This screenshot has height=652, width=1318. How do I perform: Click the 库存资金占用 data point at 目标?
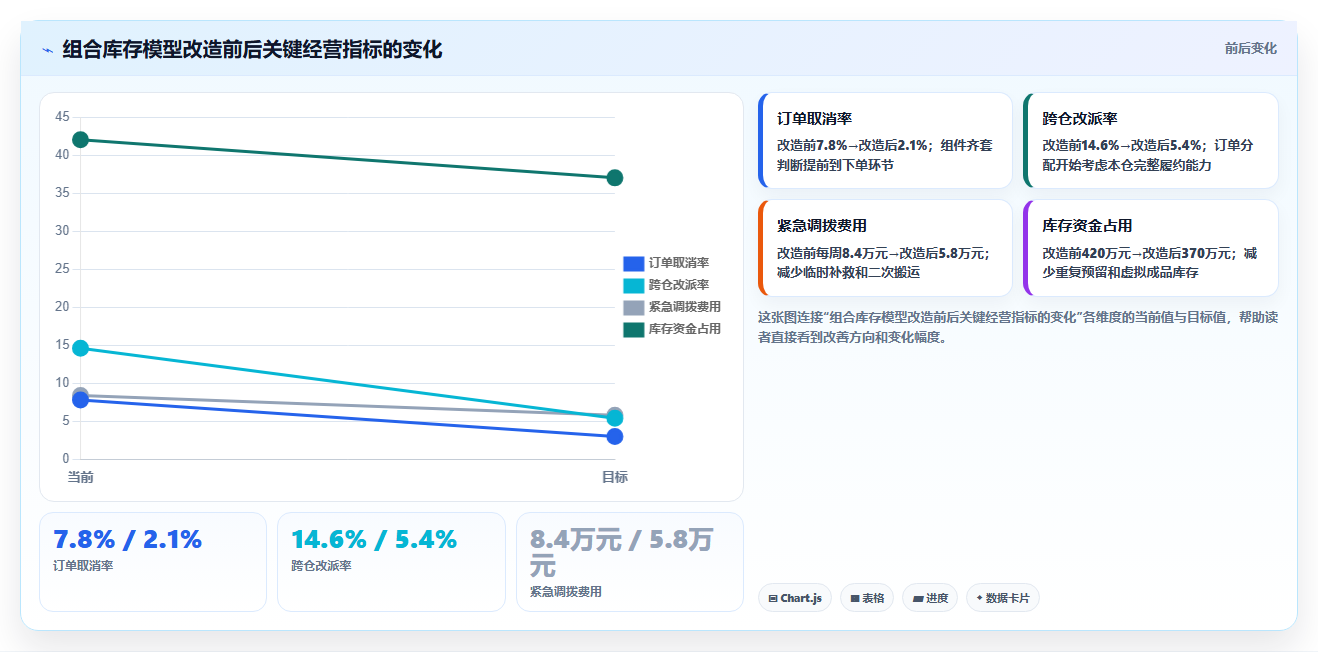tap(615, 178)
